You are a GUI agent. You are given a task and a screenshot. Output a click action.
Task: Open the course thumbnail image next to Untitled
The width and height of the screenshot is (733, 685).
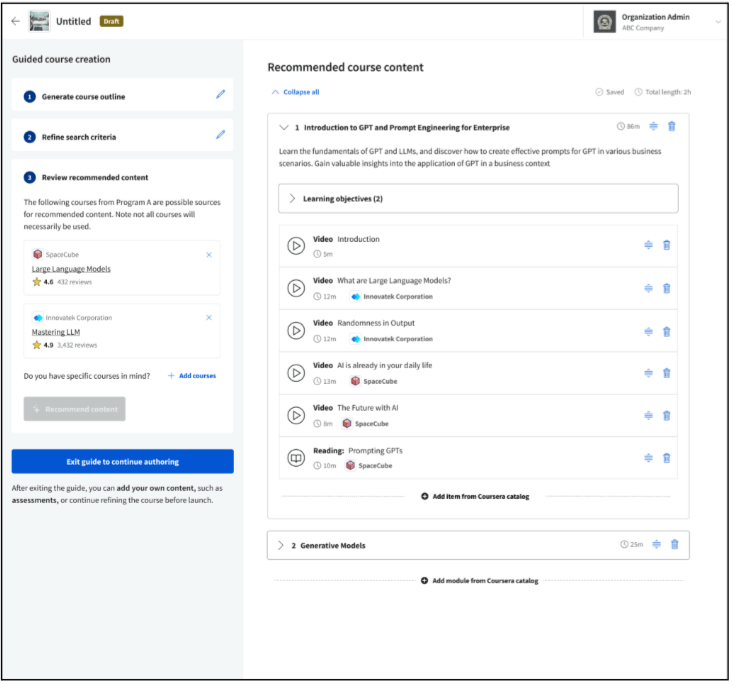39,21
